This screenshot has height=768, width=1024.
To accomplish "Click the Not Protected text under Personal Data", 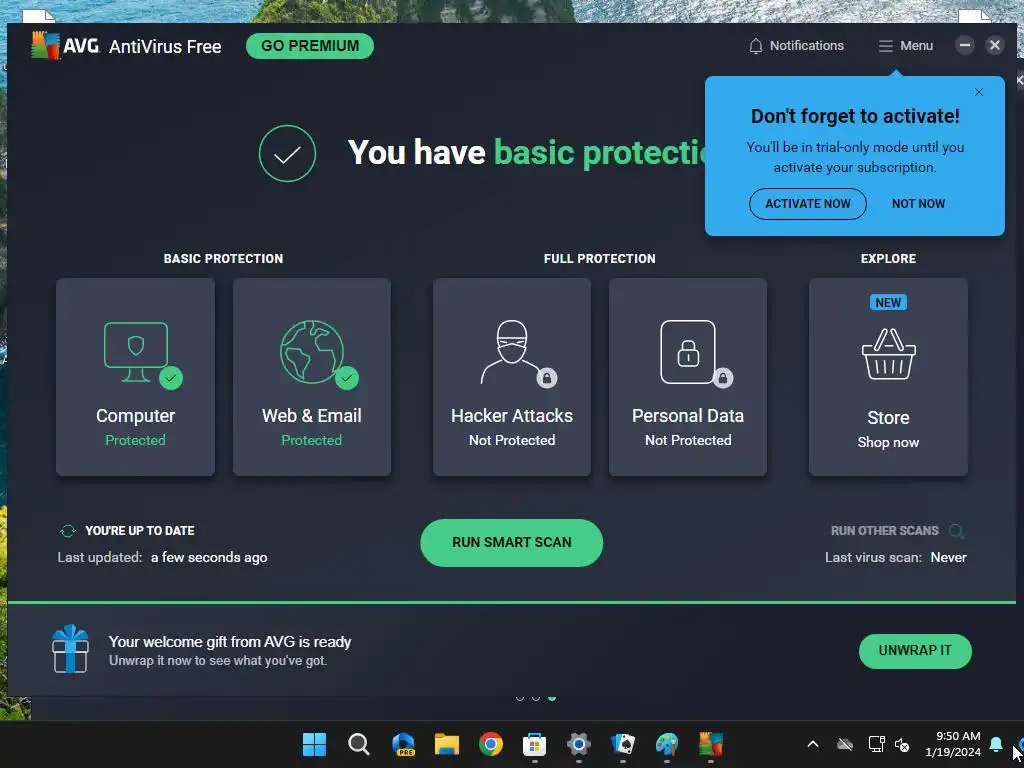I will tap(688, 441).
